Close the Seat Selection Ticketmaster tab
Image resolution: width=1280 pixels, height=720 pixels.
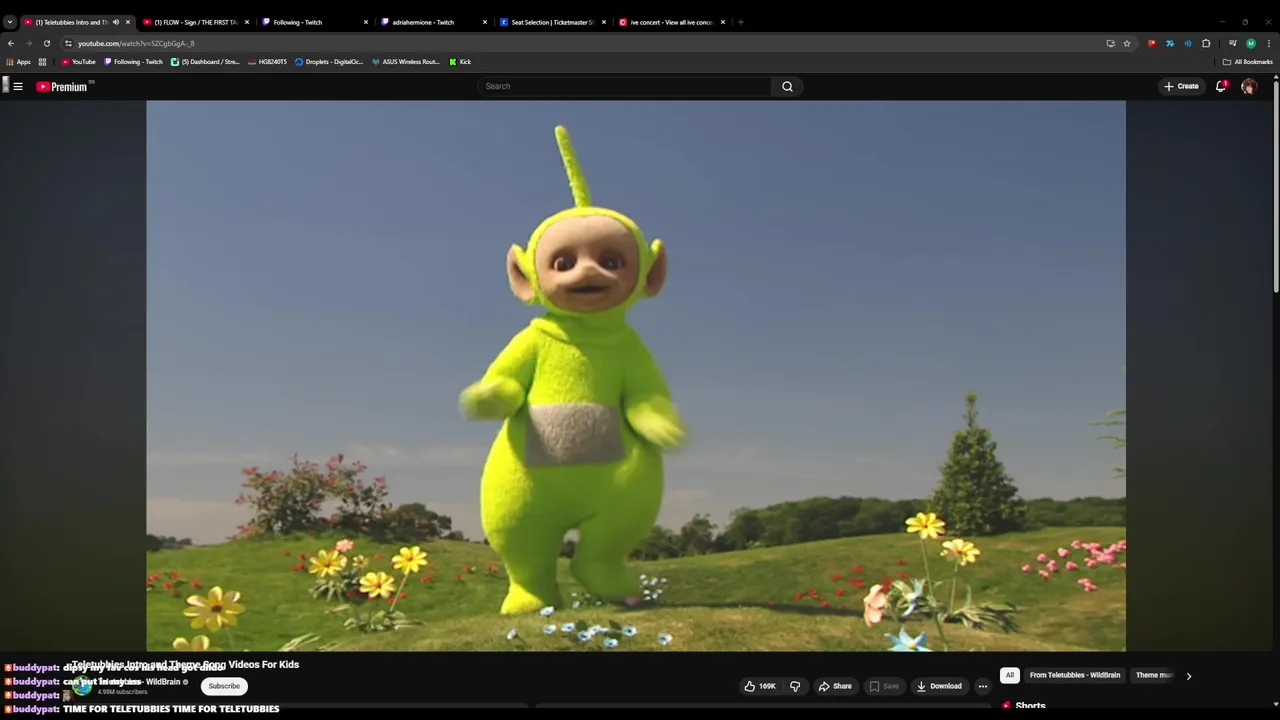coord(604,22)
